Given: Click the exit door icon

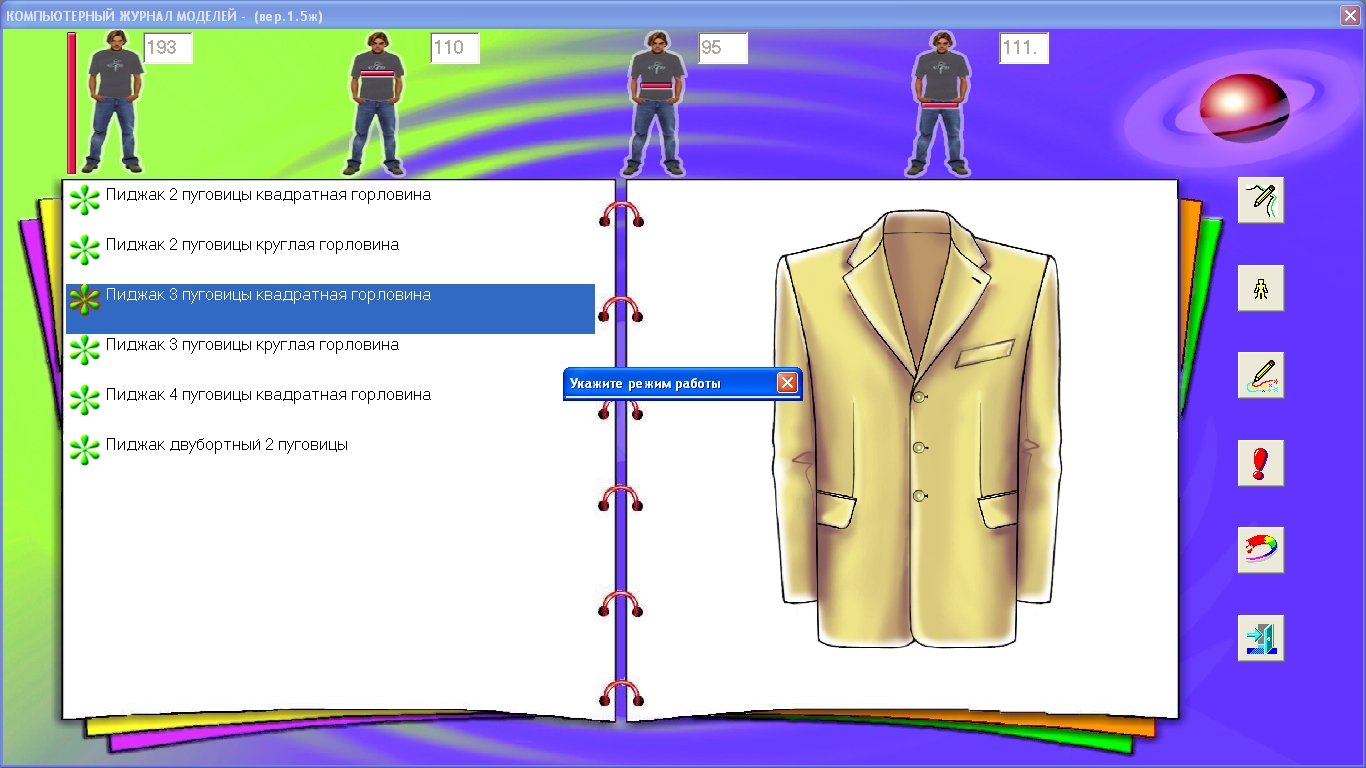Looking at the screenshot, I should (x=1260, y=638).
